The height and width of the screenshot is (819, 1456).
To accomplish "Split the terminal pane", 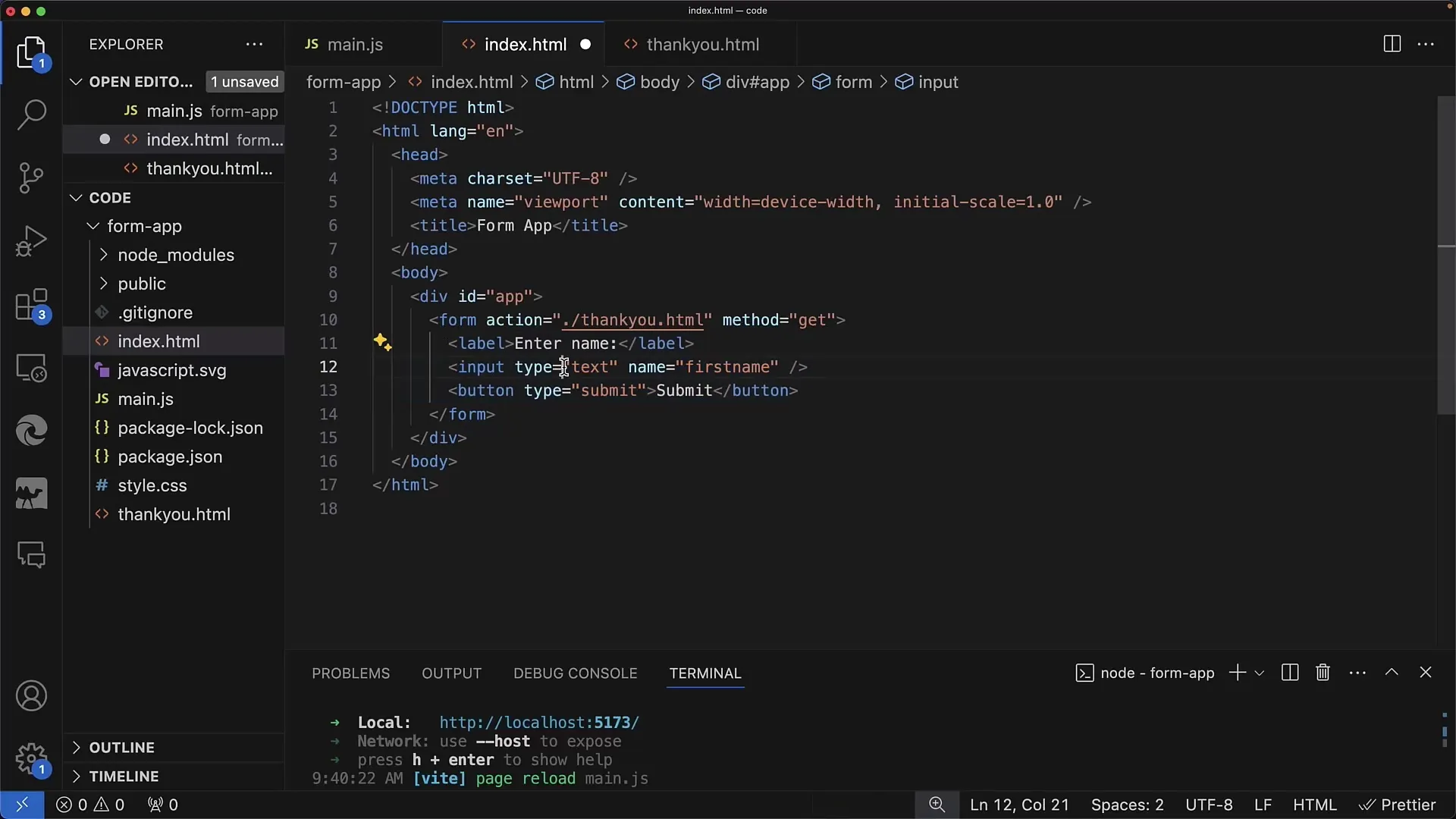I will [1289, 673].
